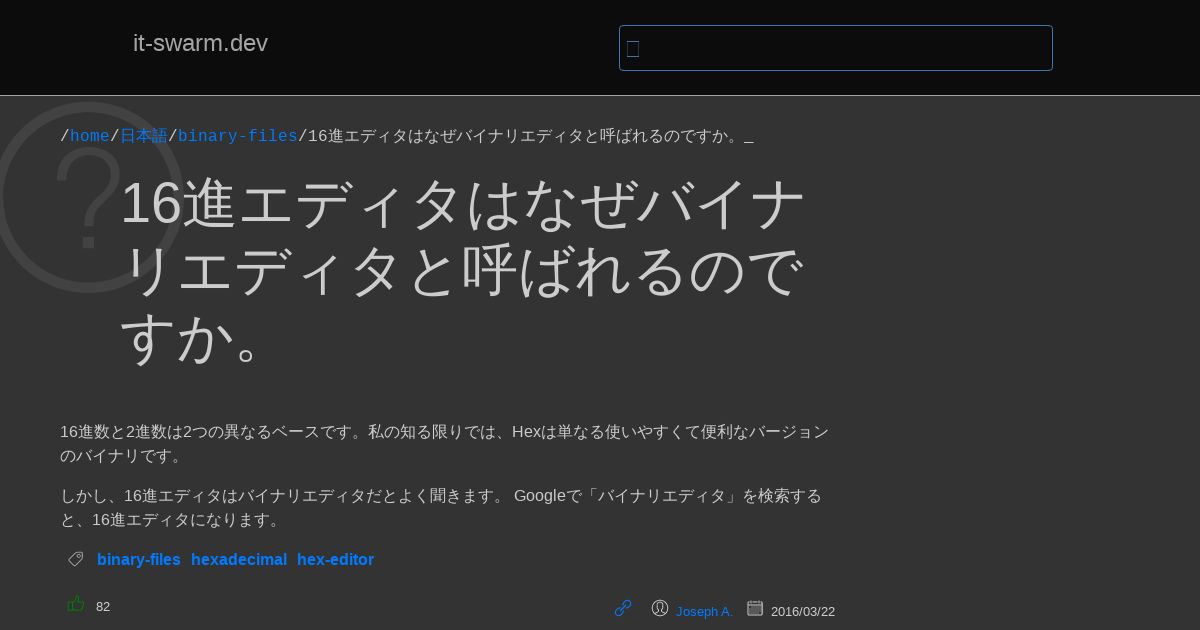
Task: Click the tag label icon beside the tags
Action: tap(75, 558)
